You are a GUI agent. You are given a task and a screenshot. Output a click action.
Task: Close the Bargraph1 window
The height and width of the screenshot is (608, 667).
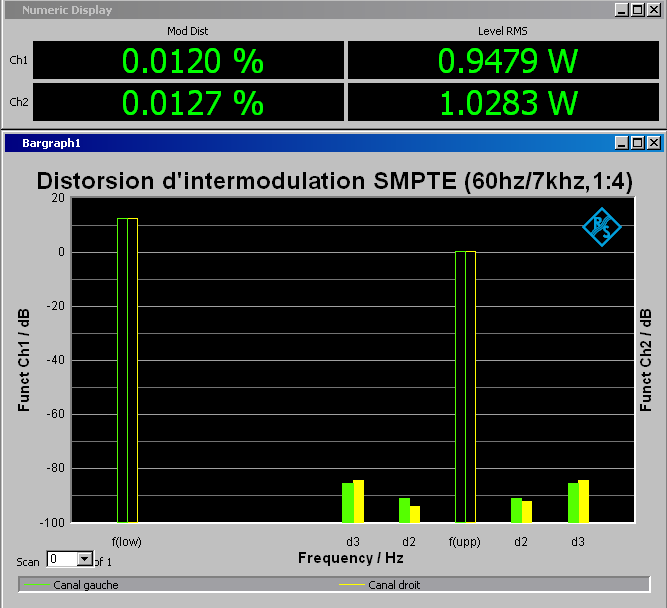(x=653, y=143)
